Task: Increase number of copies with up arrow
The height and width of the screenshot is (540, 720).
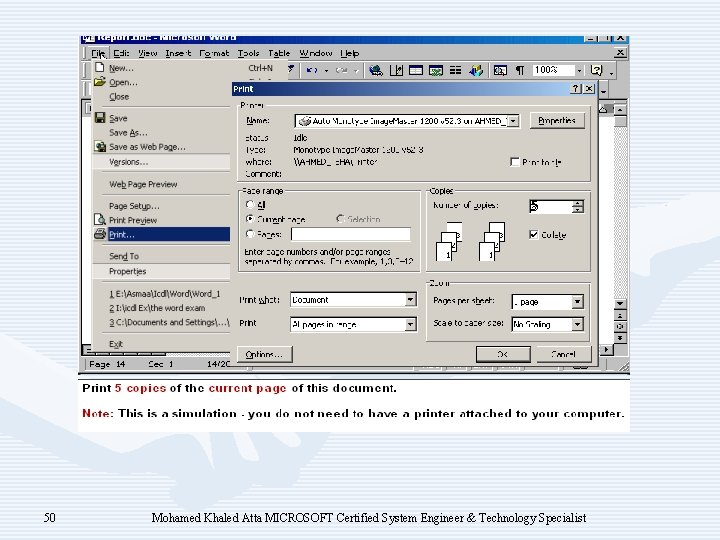Action: pos(578,203)
